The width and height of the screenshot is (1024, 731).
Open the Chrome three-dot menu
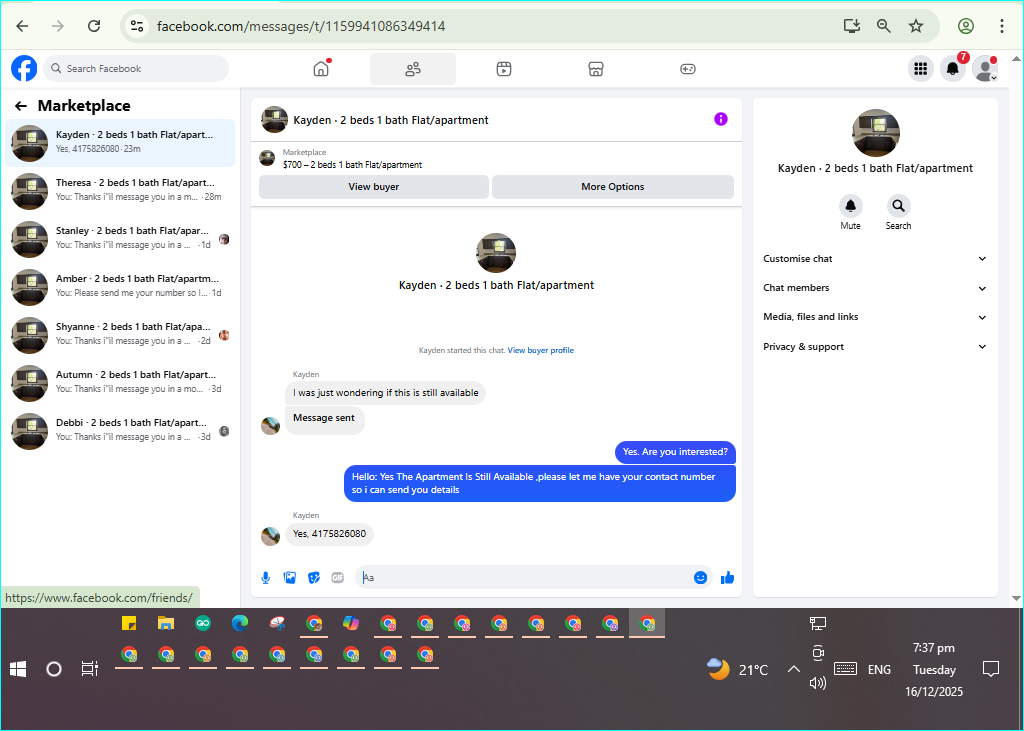1002,26
